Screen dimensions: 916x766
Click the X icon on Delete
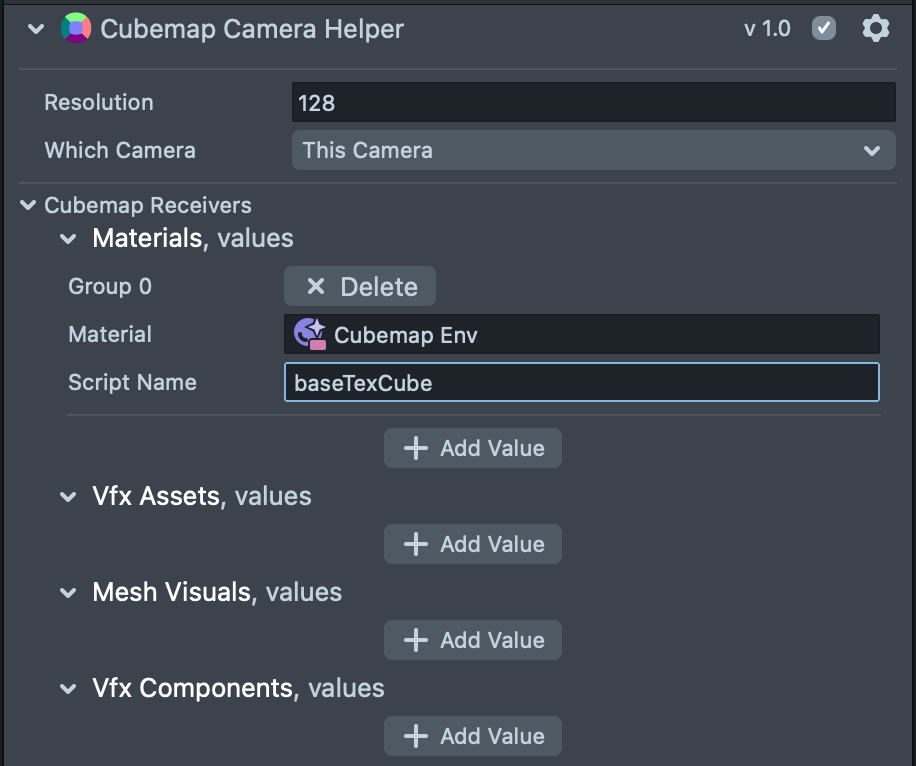pyautogui.click(x=316, y=287)
